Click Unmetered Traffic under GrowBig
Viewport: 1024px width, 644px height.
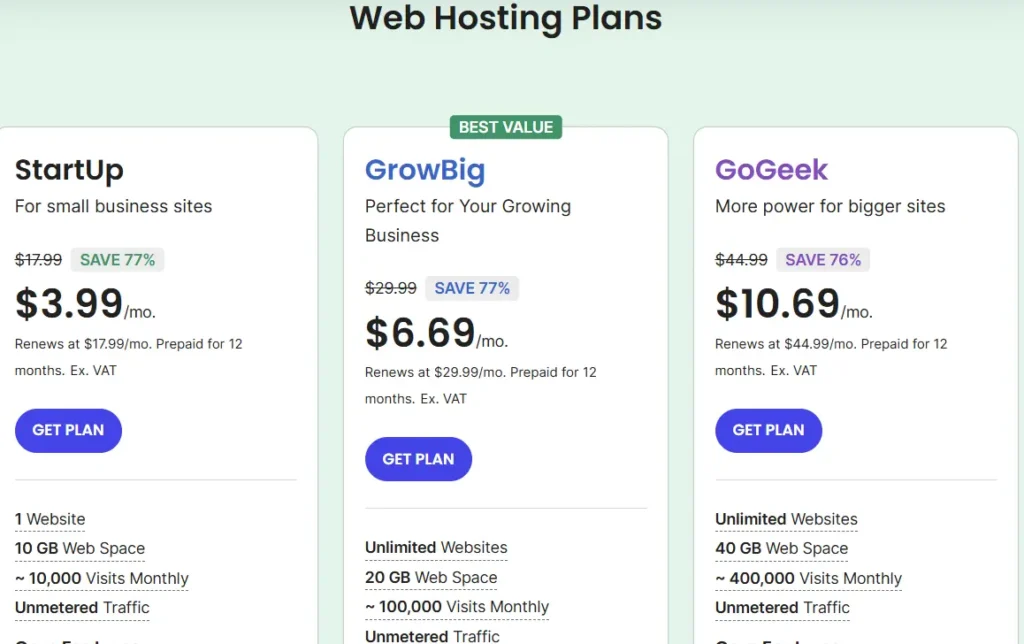pos(432,635)
